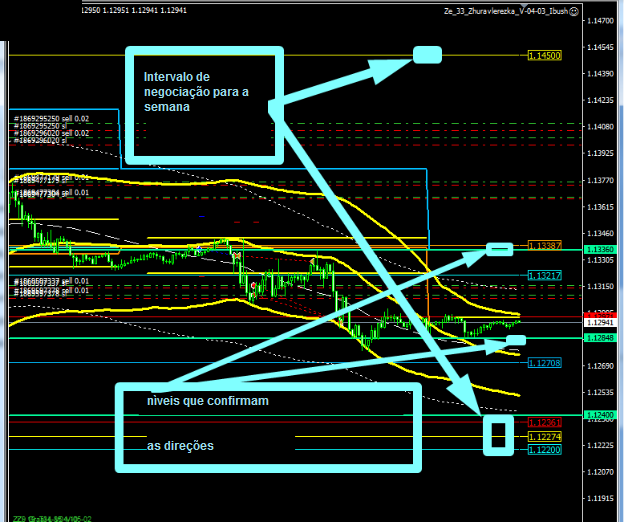Click the red 1.12361 price label
Image resolution: width=624 pixels, height=528 pixels.
click(544, 423)
